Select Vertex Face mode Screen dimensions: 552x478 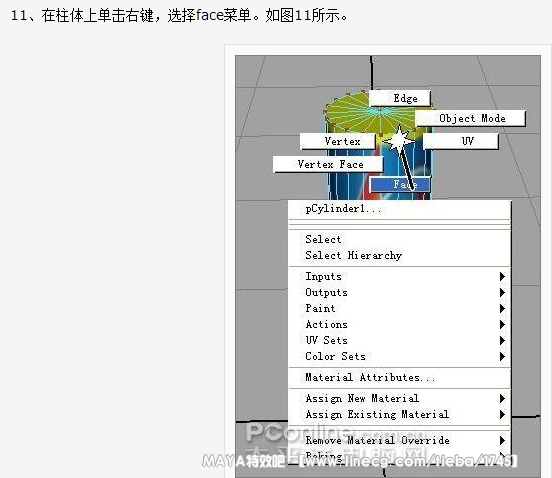click(328, 164)
